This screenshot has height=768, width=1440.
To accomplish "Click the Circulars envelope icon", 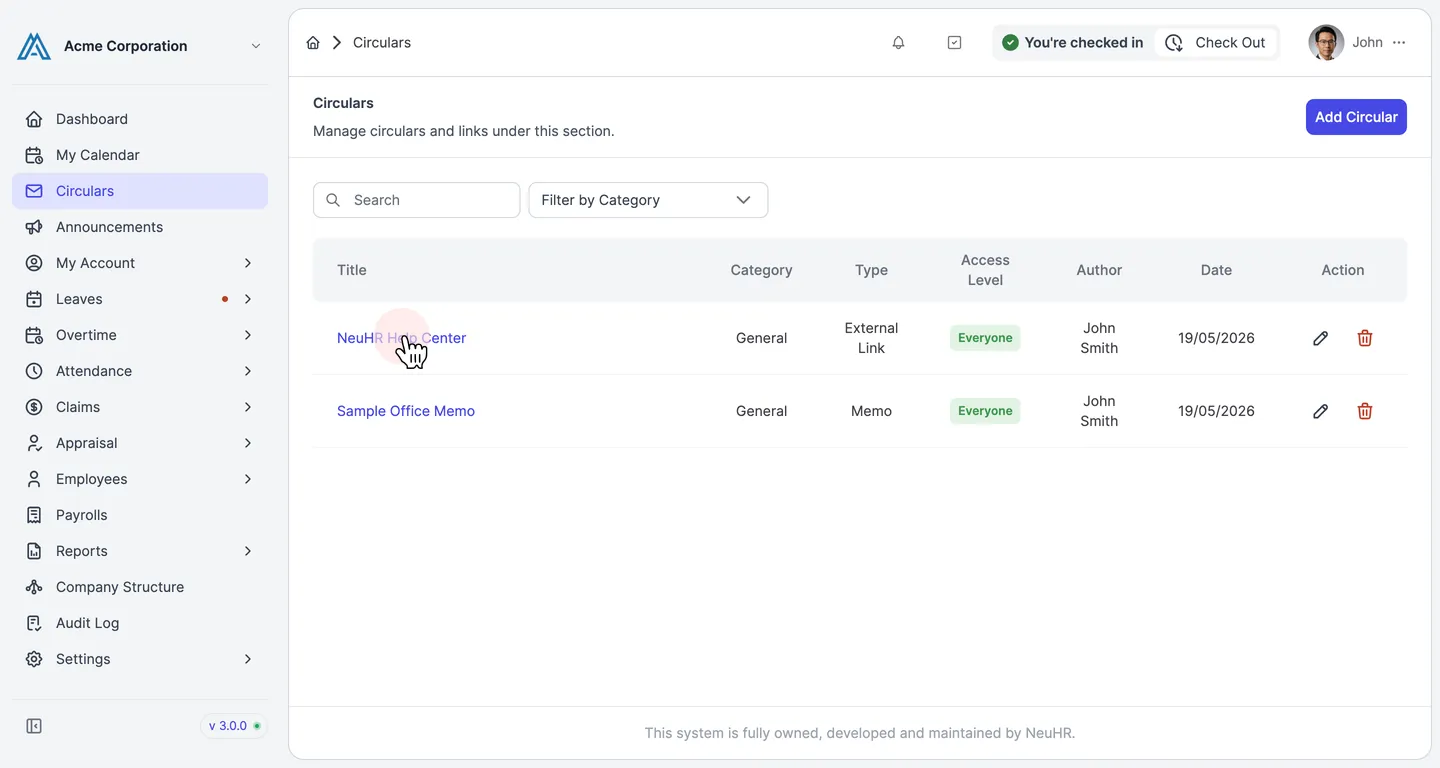I will click(34, 191).
